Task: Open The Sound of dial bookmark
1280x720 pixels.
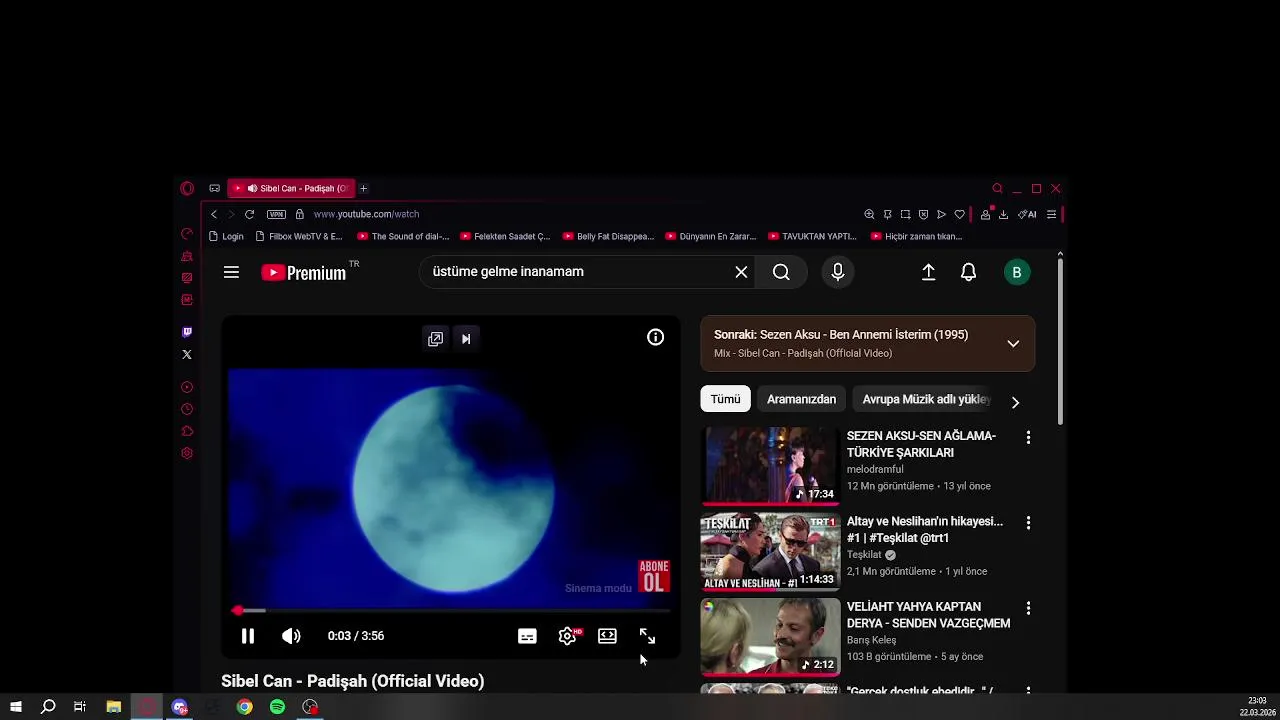Action: [x=404, y=237]
